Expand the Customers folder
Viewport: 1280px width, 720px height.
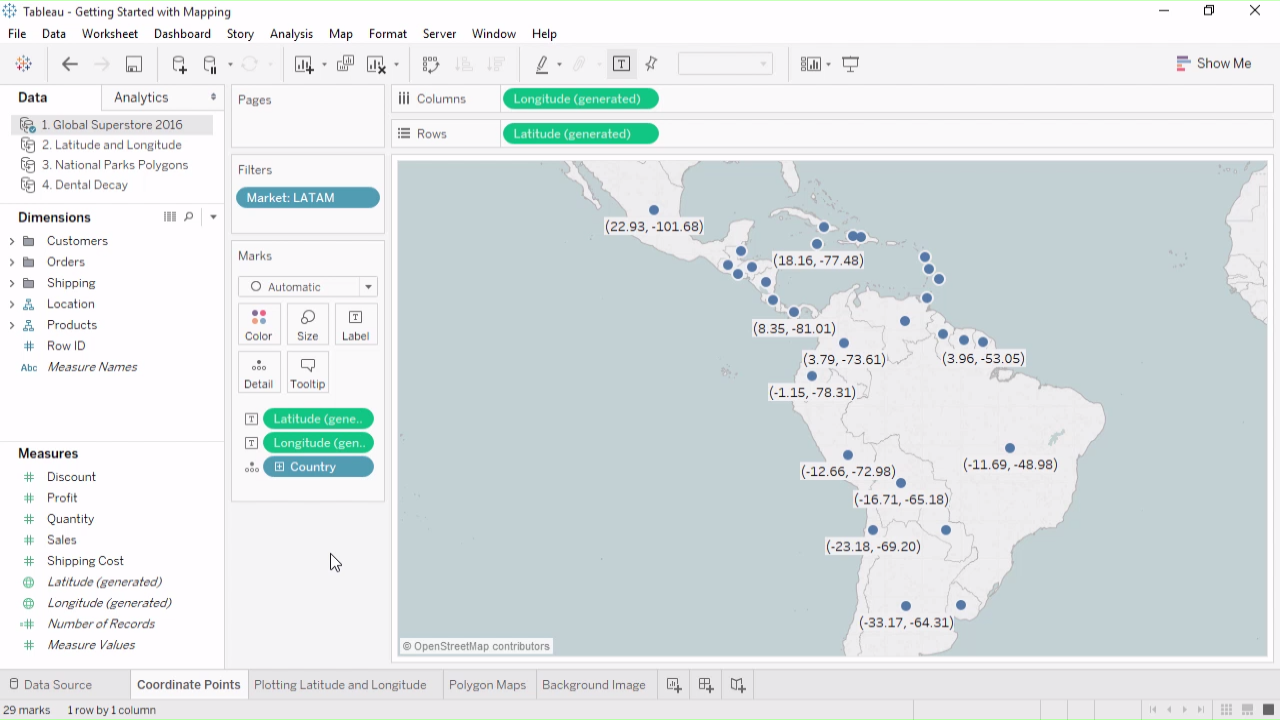(12, 241)
